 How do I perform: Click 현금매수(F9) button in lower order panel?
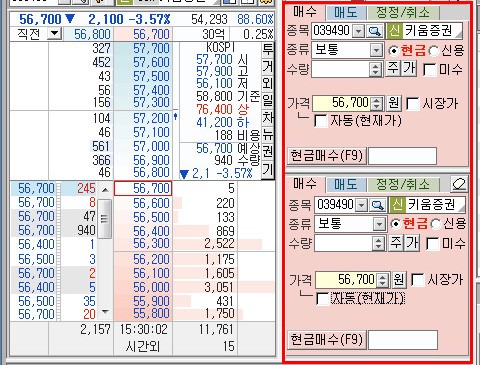[x=327, y=340]
